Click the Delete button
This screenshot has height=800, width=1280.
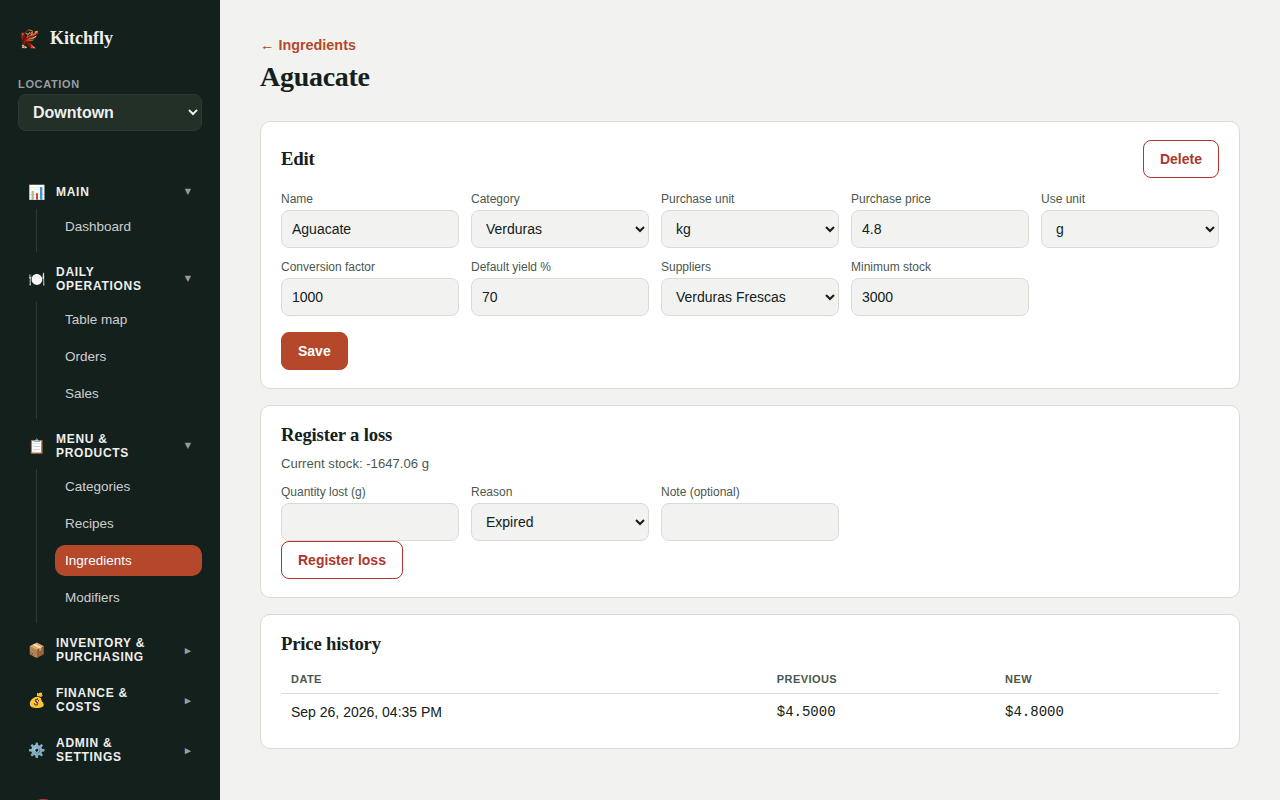[x=1181, y=159]
